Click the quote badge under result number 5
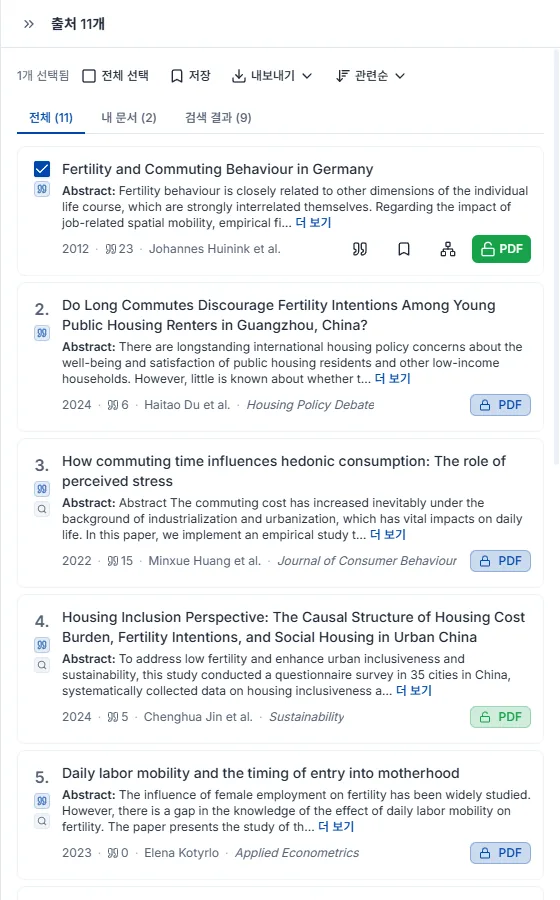 pyautogui.click(x=42, y=801)
